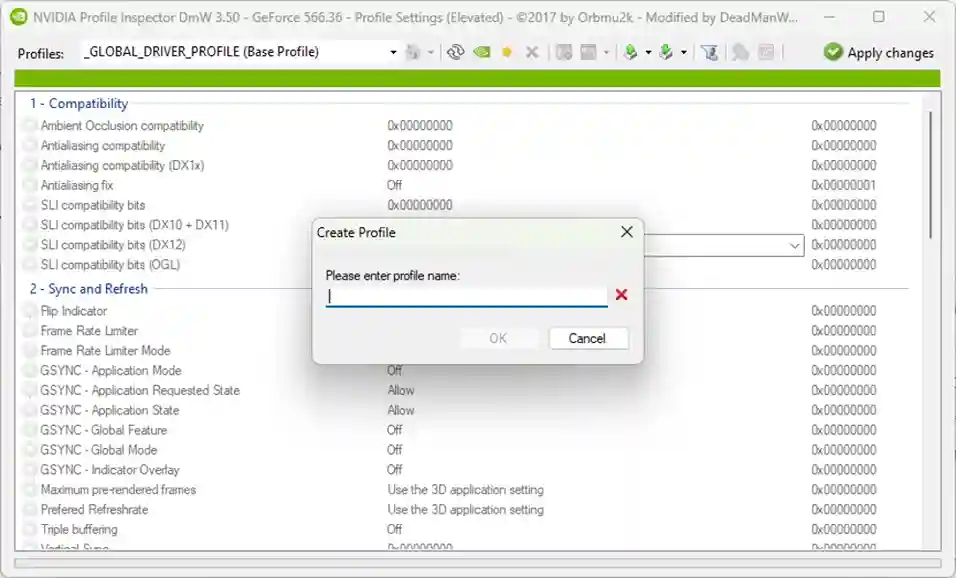Collapse the 2 - Sync and Refresh section header
The height and width of the screenshot is (578, 956).
[x=89, y=289]
